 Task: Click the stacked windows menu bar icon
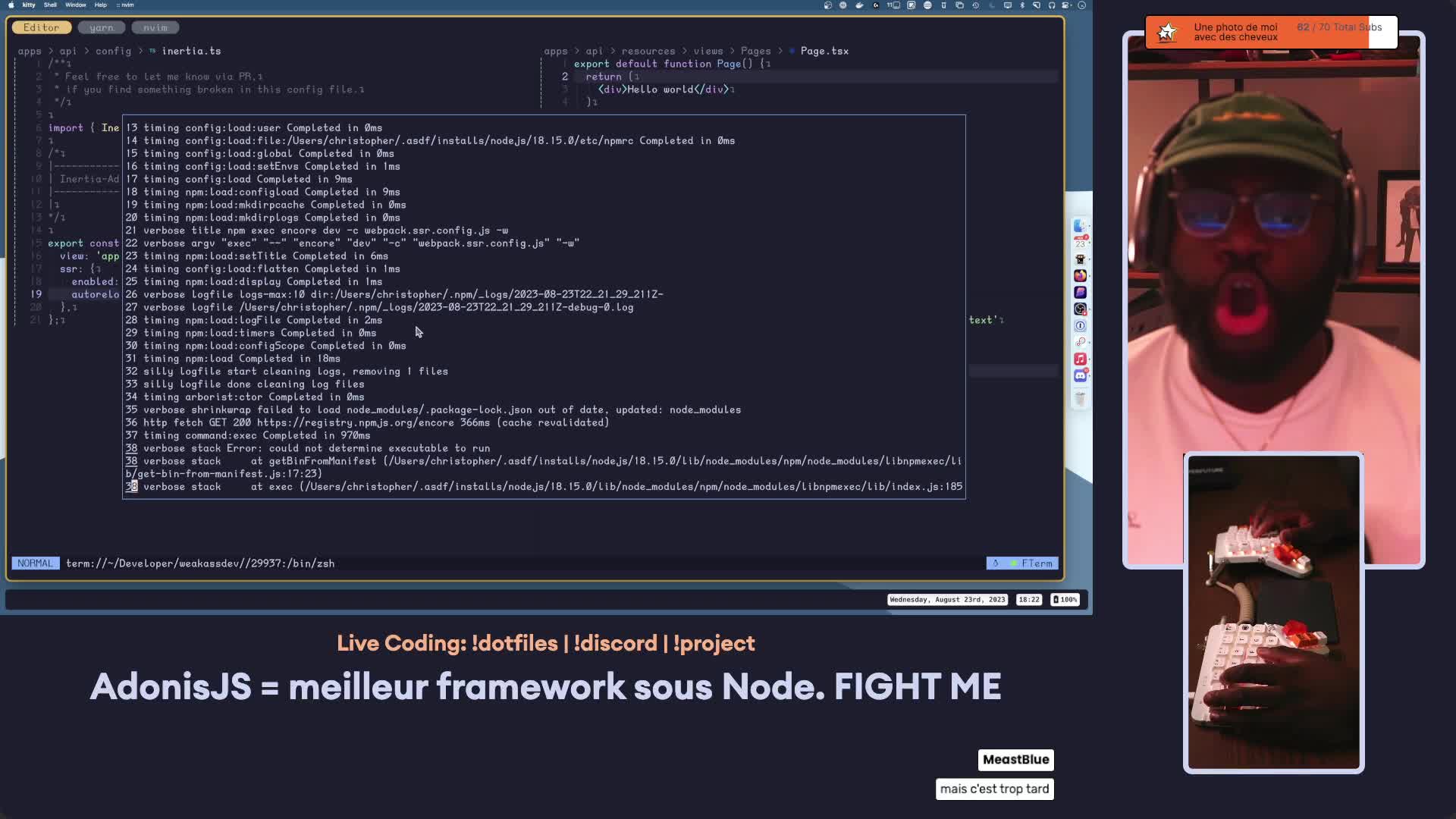(x=959, y=5)
